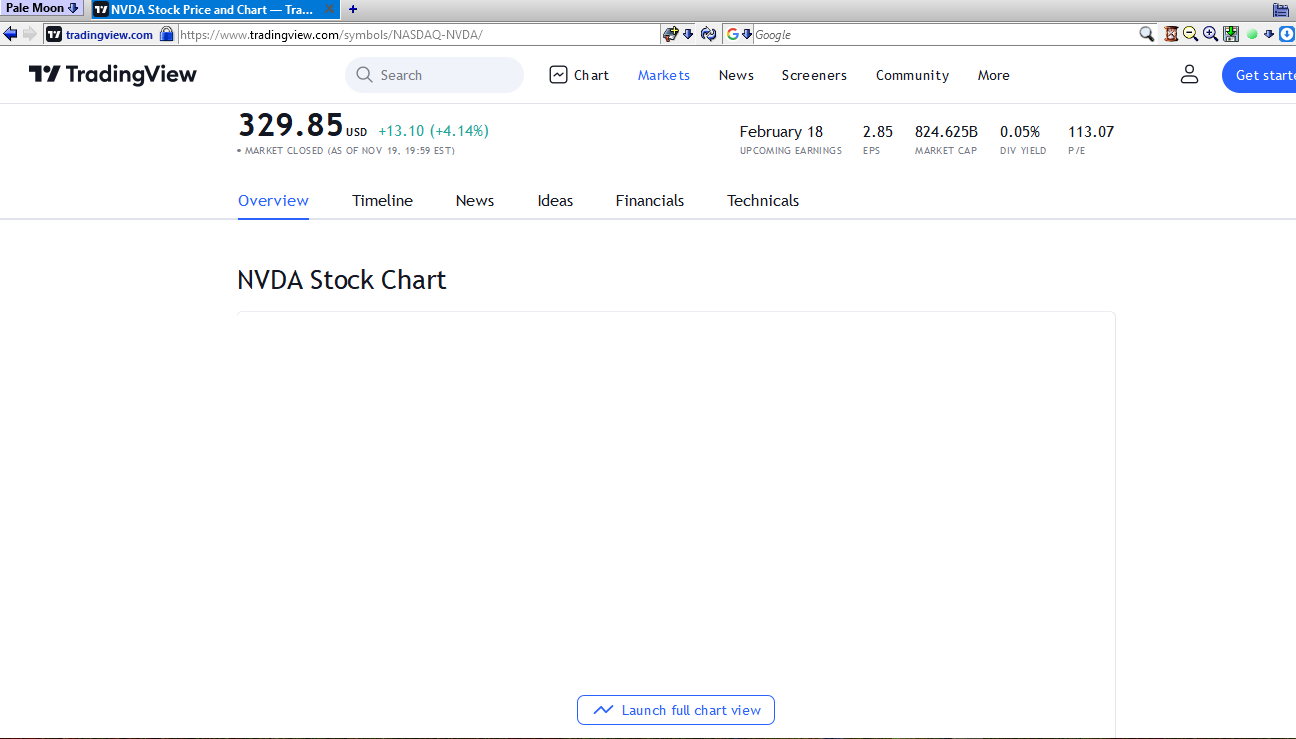This screenshot has width=1296, height=739.
Task: Switch to the Technicals tab
Action: 763,200
